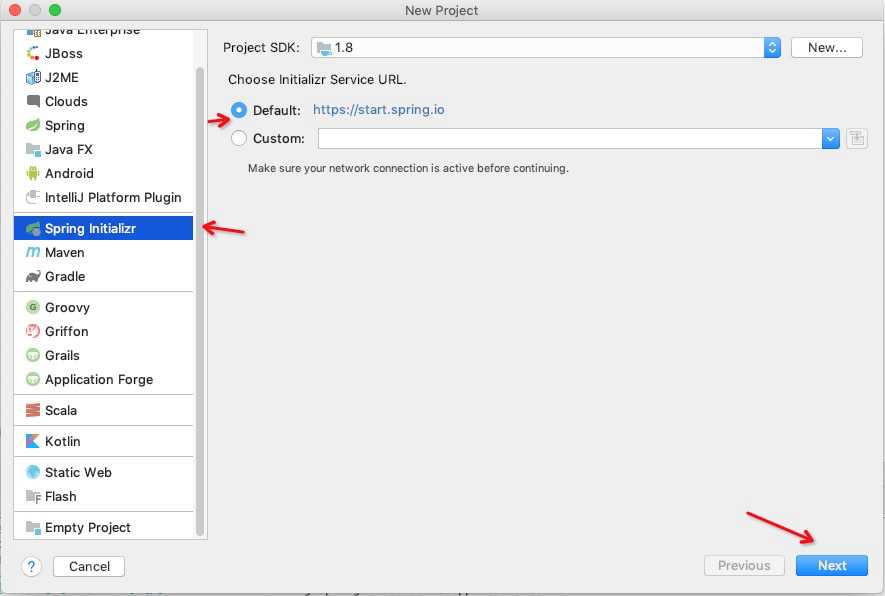The height and width of the screenshot is (596, 885).
Task: Select Application Forge label in list
Action: coord(99,379)
